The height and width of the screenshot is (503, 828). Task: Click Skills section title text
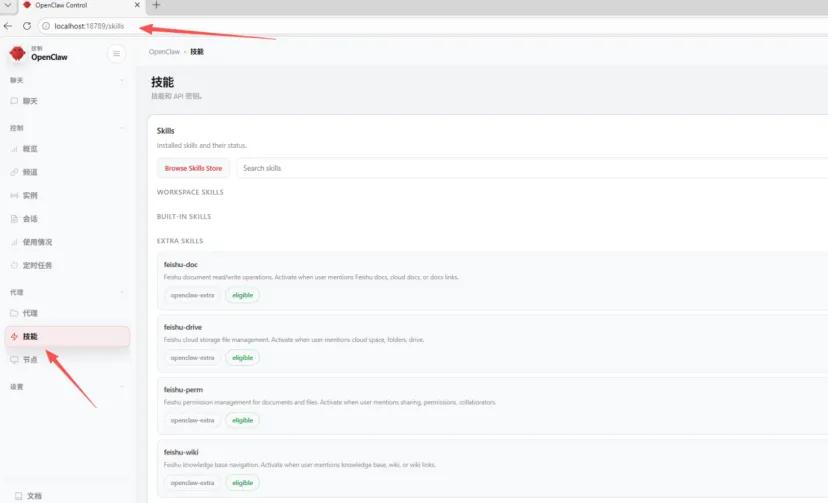pos(165,130)
